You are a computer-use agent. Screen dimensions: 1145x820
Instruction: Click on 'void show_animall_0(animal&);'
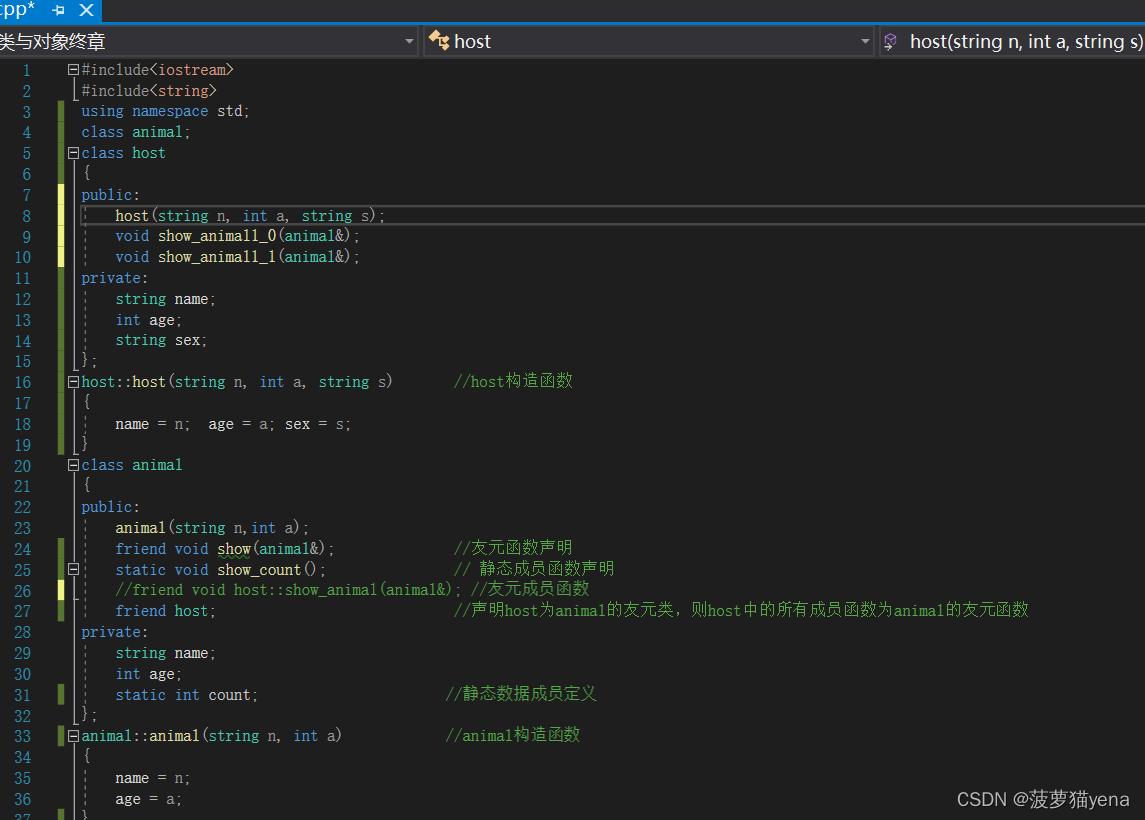click(x=237, y=236)
